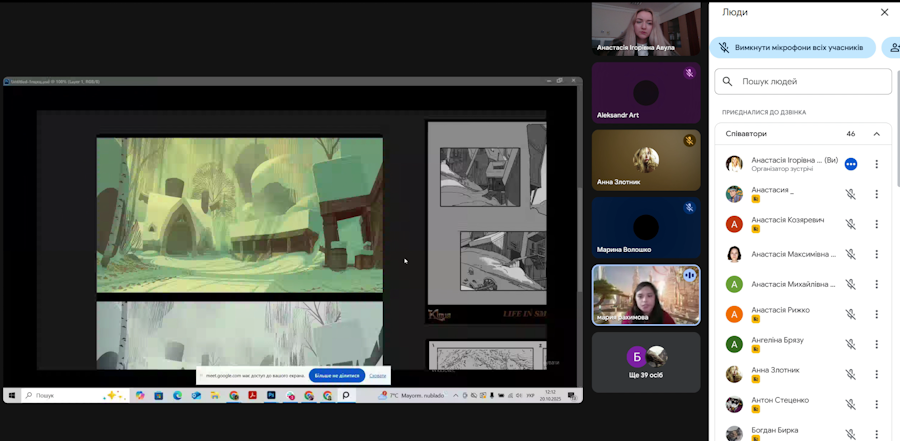Viewport: 900px width, 441px height.
Task: Click the Більше не ділитися button
Action: (x=336, y=376)
